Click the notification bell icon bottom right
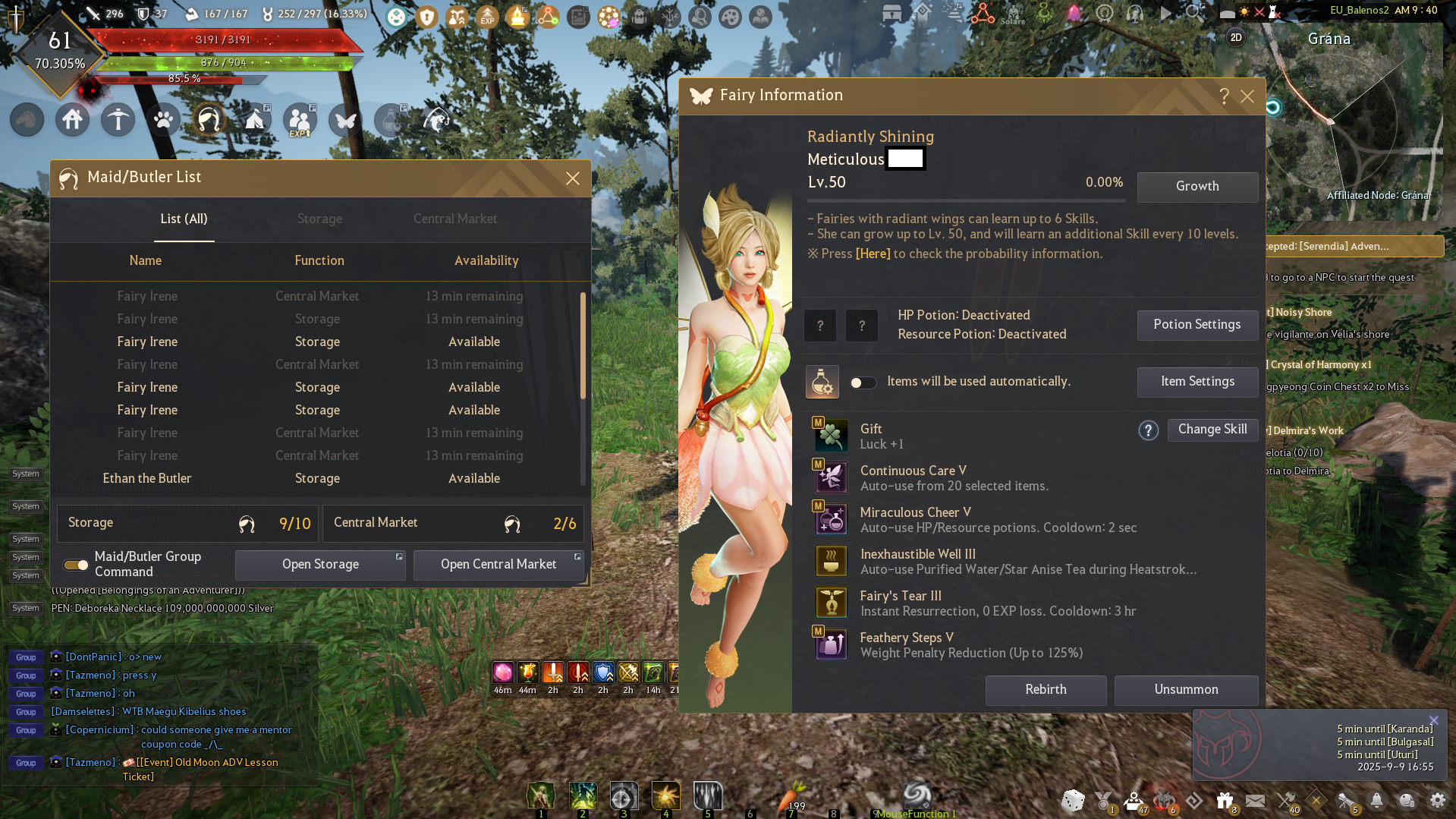 click(x=1376, y=801)
